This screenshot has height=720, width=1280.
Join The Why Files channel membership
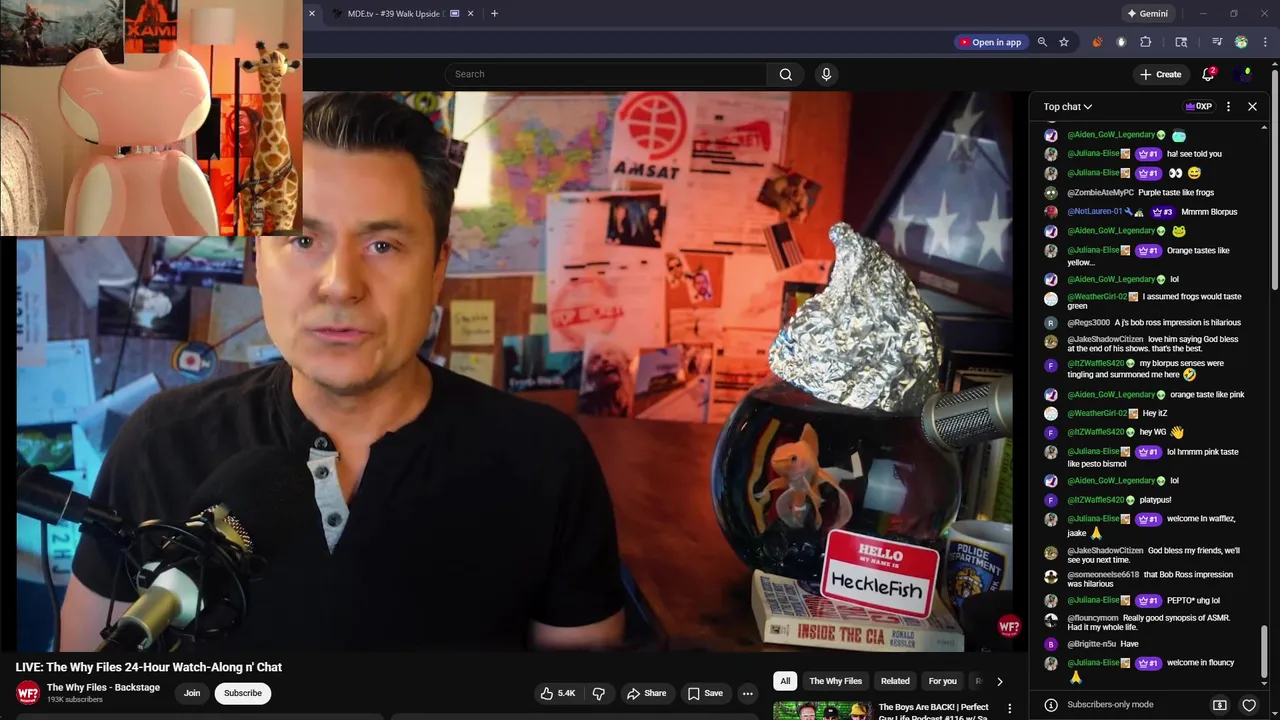(192, 693)
